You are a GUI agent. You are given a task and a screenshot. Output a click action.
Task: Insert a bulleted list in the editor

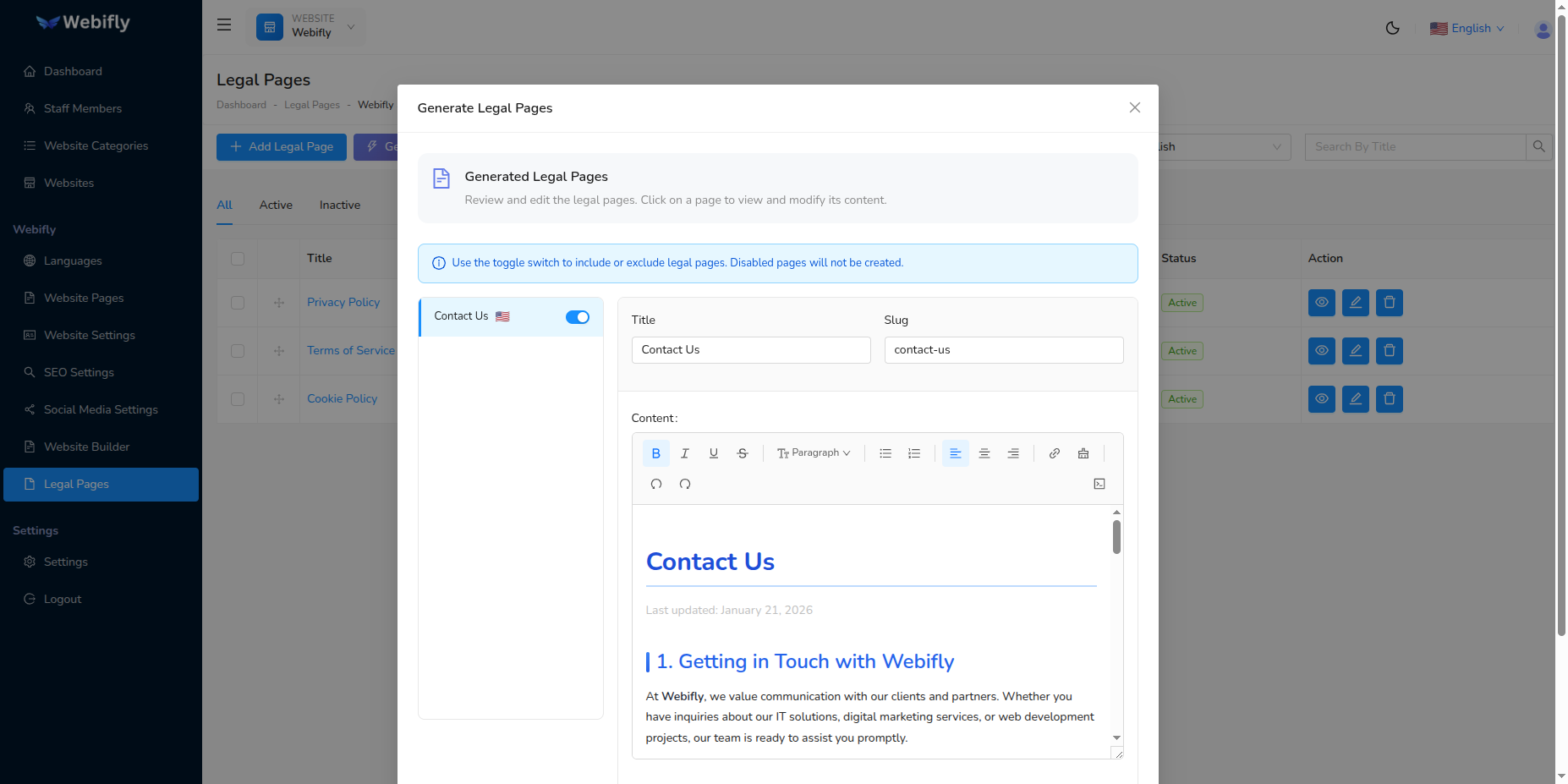(x=885, y=452)
